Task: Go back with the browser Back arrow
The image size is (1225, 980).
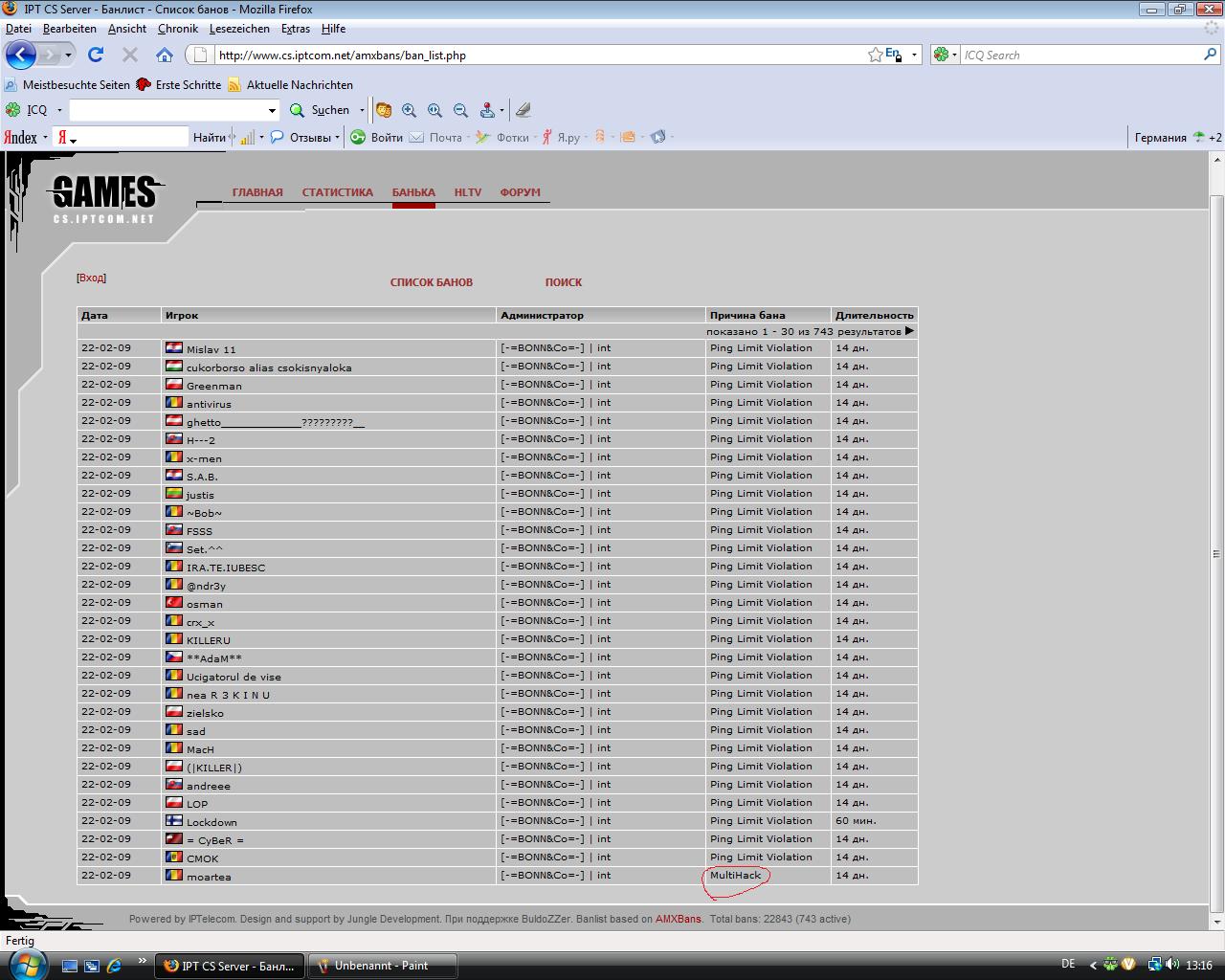Action: click(20, 55)
